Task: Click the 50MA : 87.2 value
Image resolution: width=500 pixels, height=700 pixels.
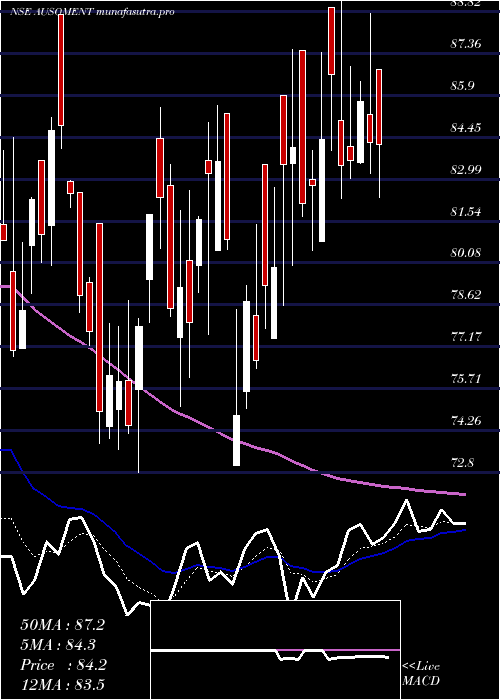Action: (62, 625)
